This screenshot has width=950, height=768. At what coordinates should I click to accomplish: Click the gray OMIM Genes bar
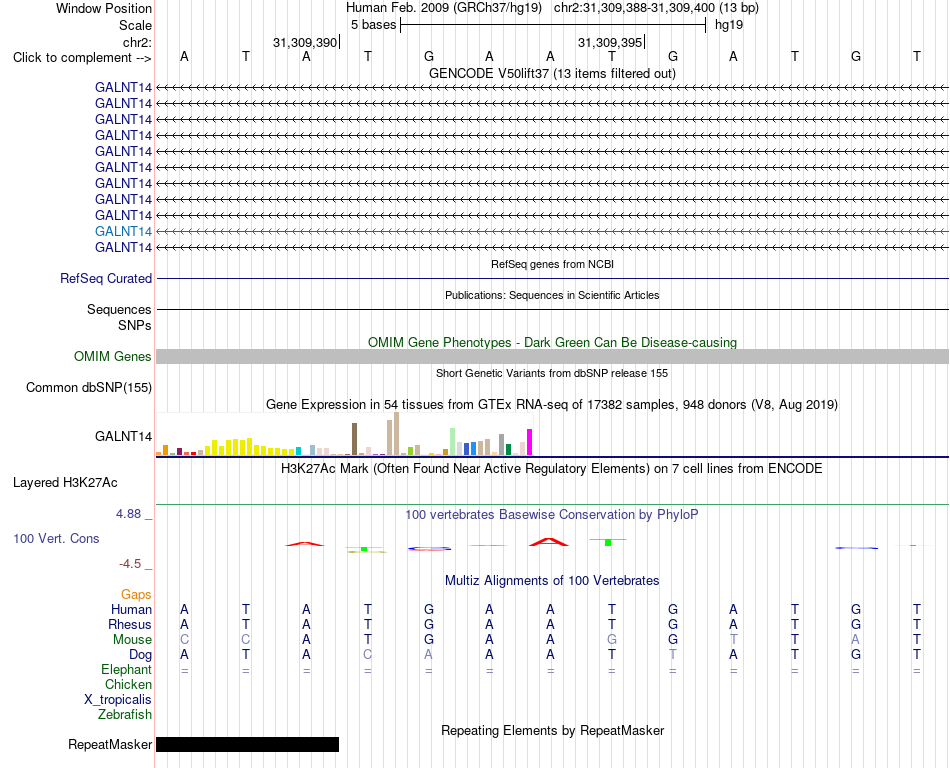point(552,356)
